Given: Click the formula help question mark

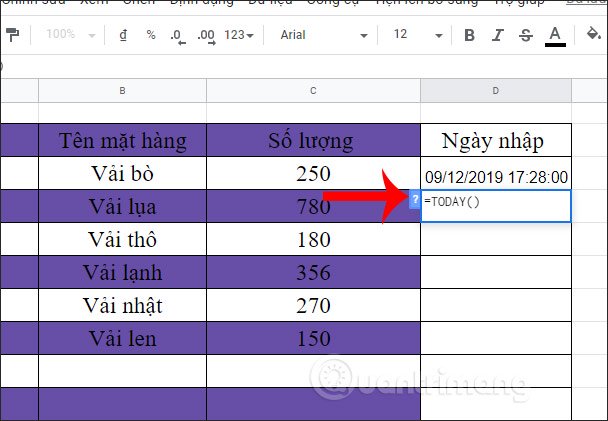Looking at the screenshot, I should (415, 200).
